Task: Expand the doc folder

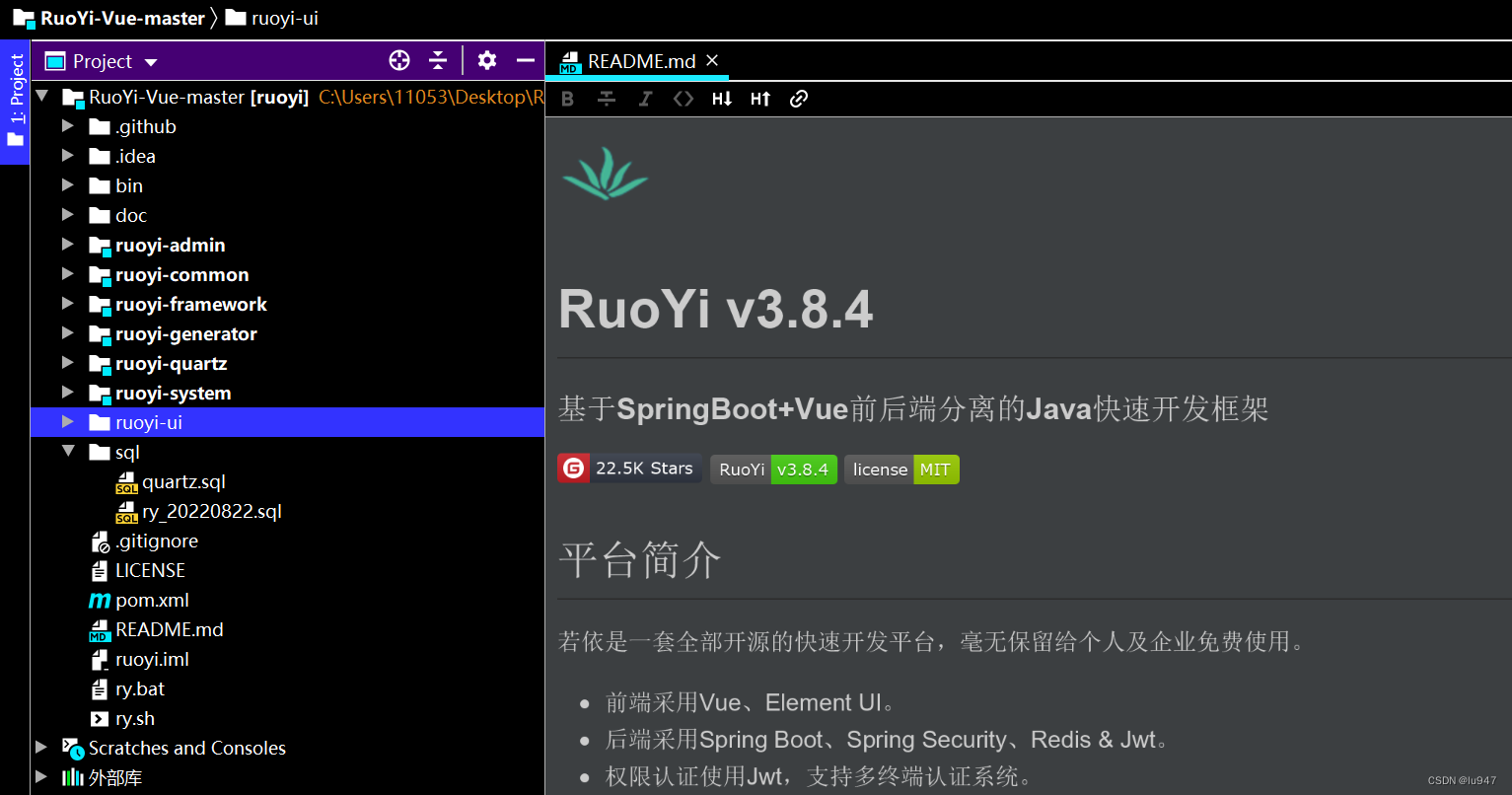Action: point(68,215)
